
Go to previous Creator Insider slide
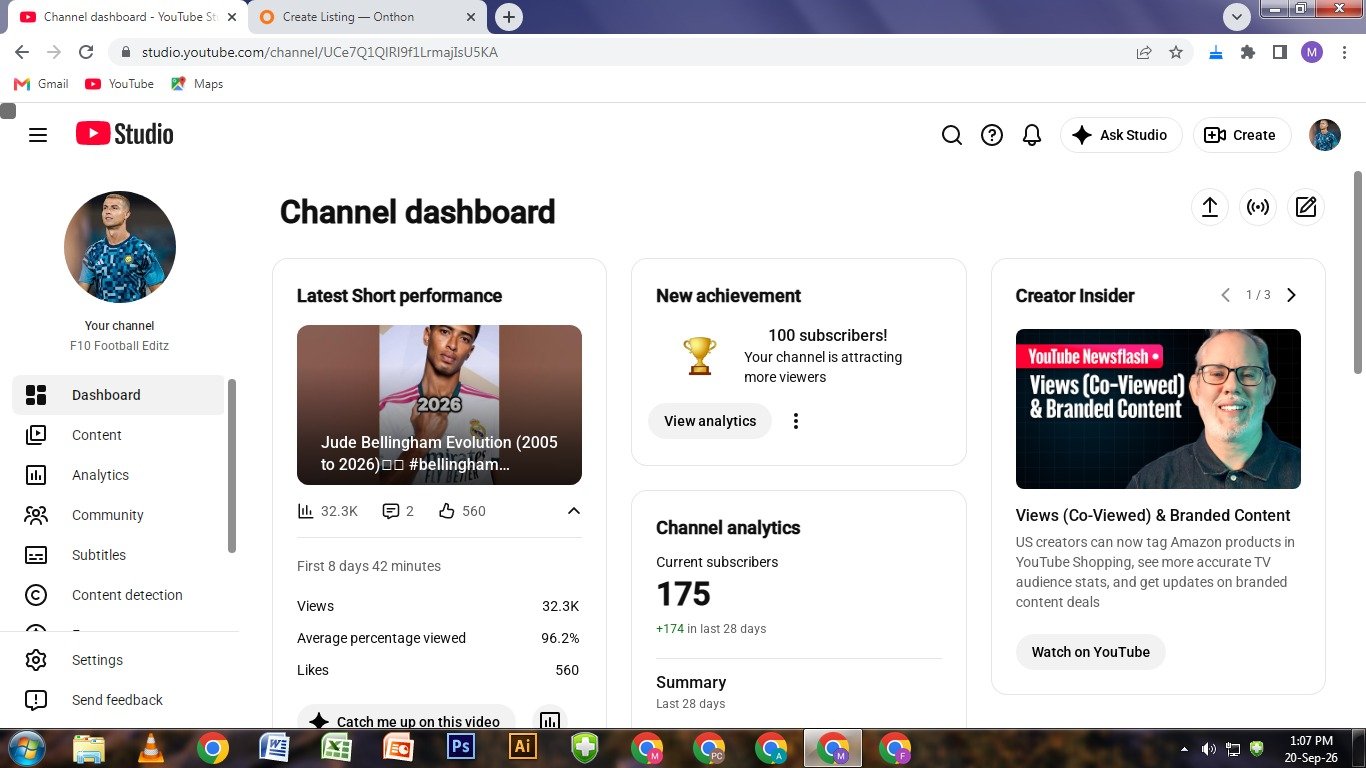click(1225, 295)
